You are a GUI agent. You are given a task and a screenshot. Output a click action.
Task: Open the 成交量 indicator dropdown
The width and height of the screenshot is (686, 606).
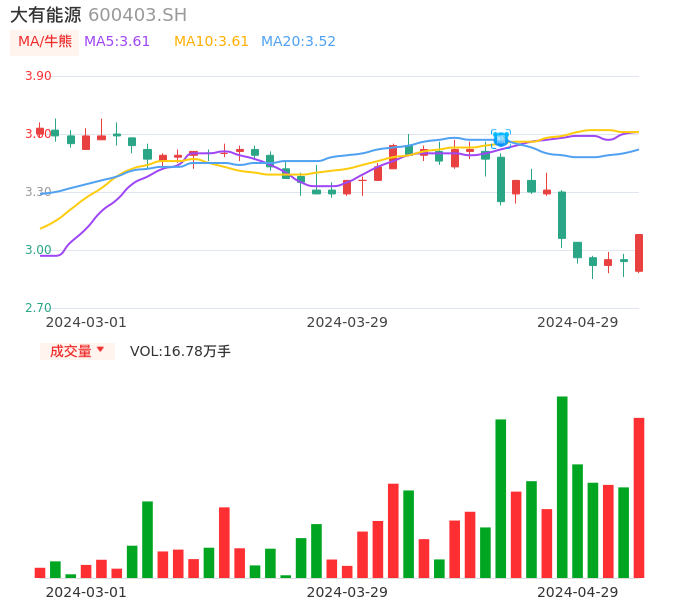77,351
